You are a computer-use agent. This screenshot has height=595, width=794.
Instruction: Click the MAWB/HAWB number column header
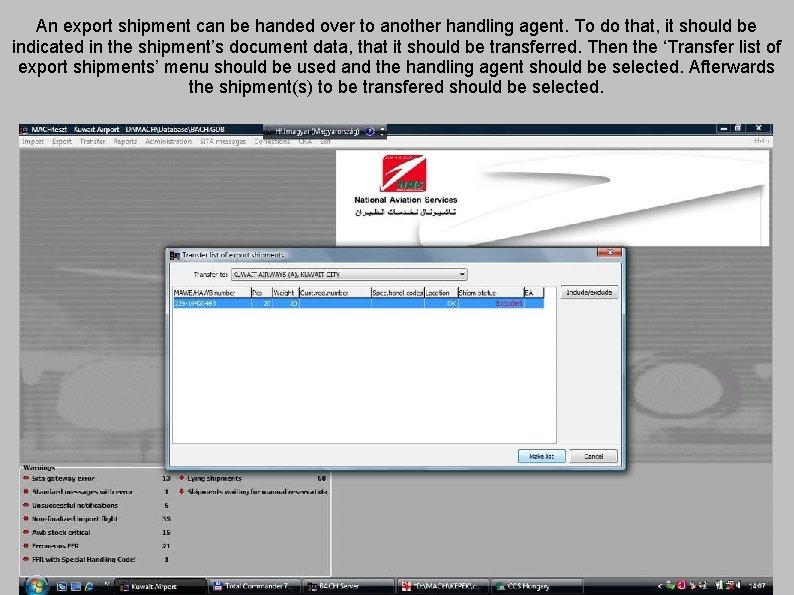[x=212, y=293]
